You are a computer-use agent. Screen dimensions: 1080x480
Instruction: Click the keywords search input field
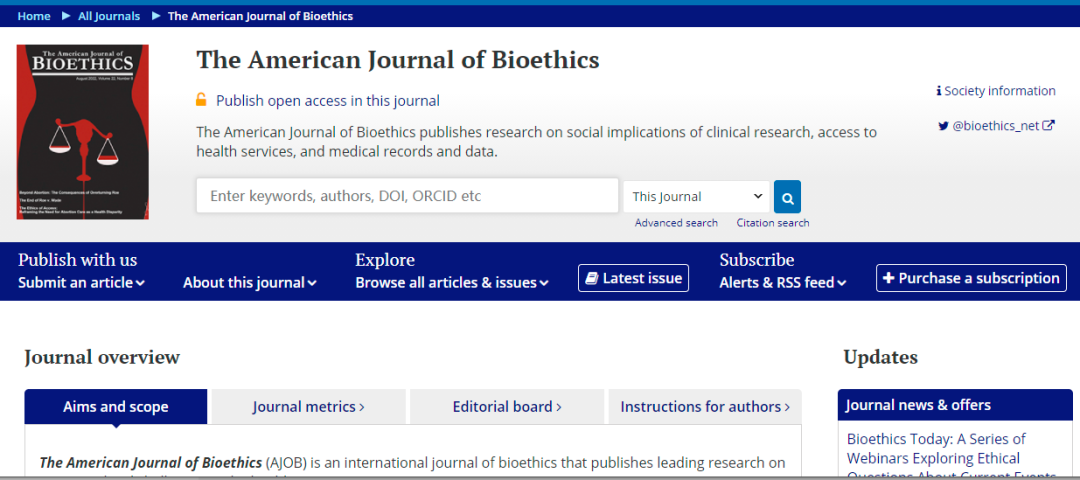[407, 196]
